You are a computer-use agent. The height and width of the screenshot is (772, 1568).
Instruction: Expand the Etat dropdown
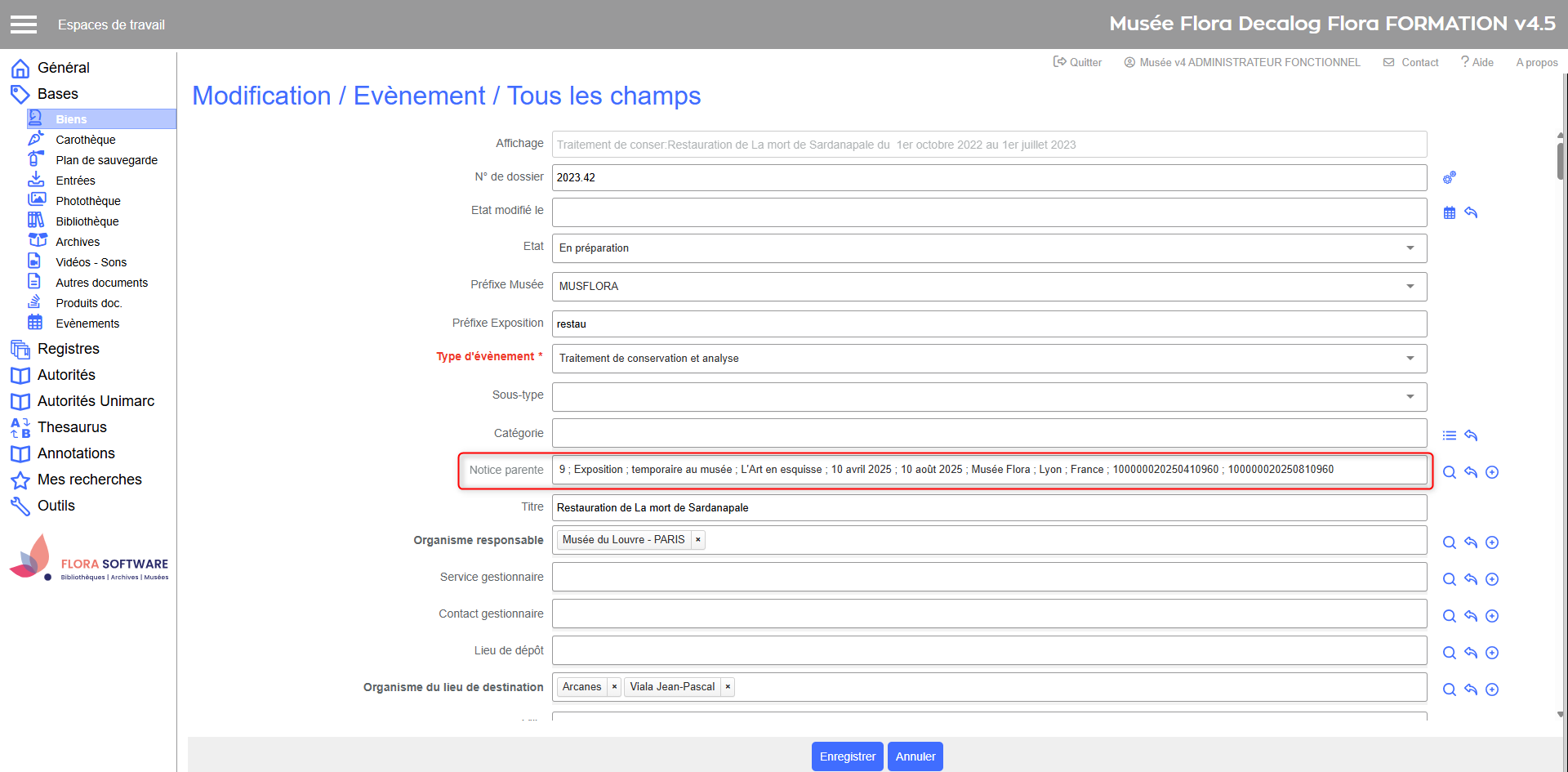tap(1410, 248)
